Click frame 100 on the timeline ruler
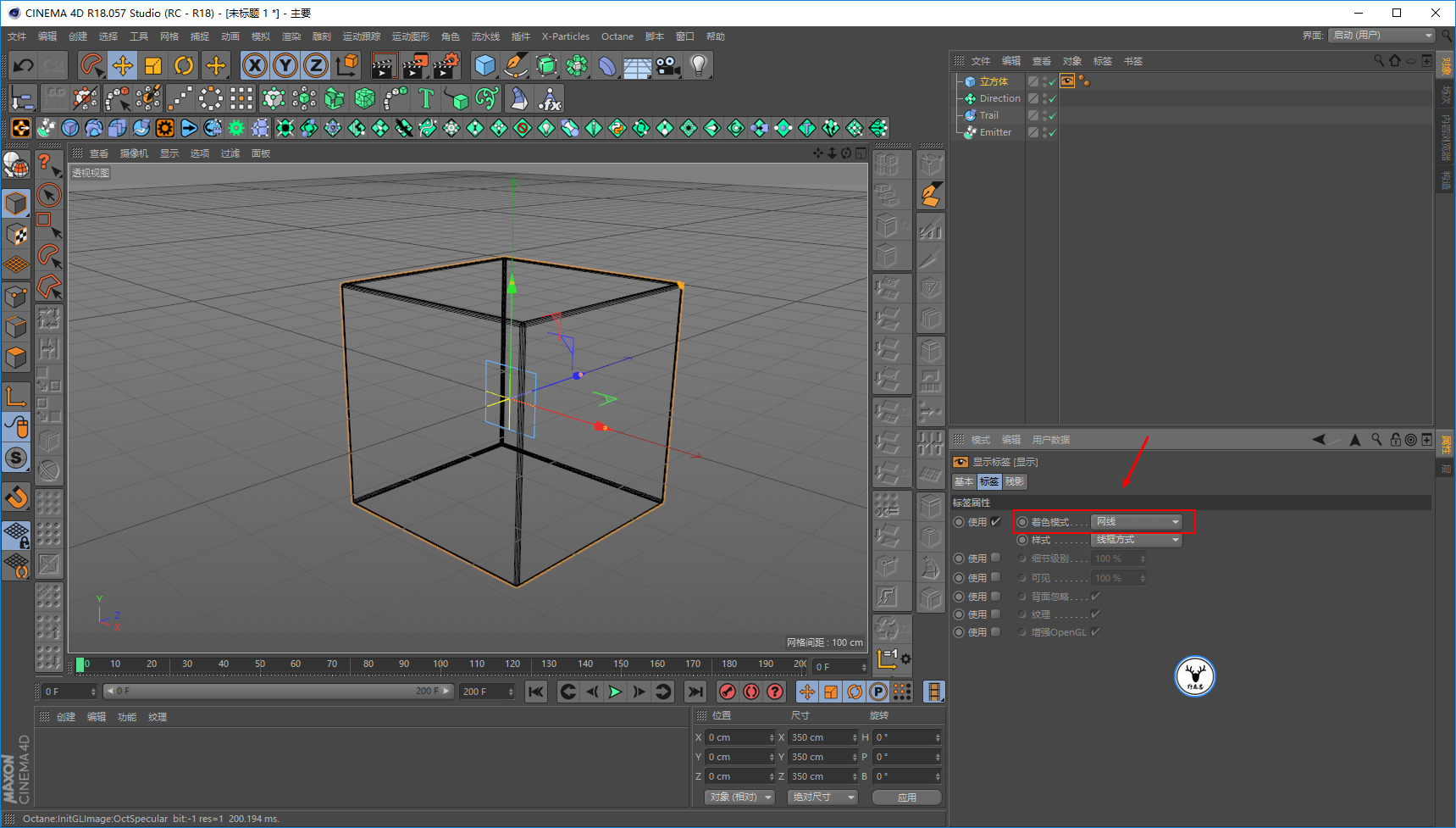This screenshot has height=828, width=1456. click(x=440, y=664)
